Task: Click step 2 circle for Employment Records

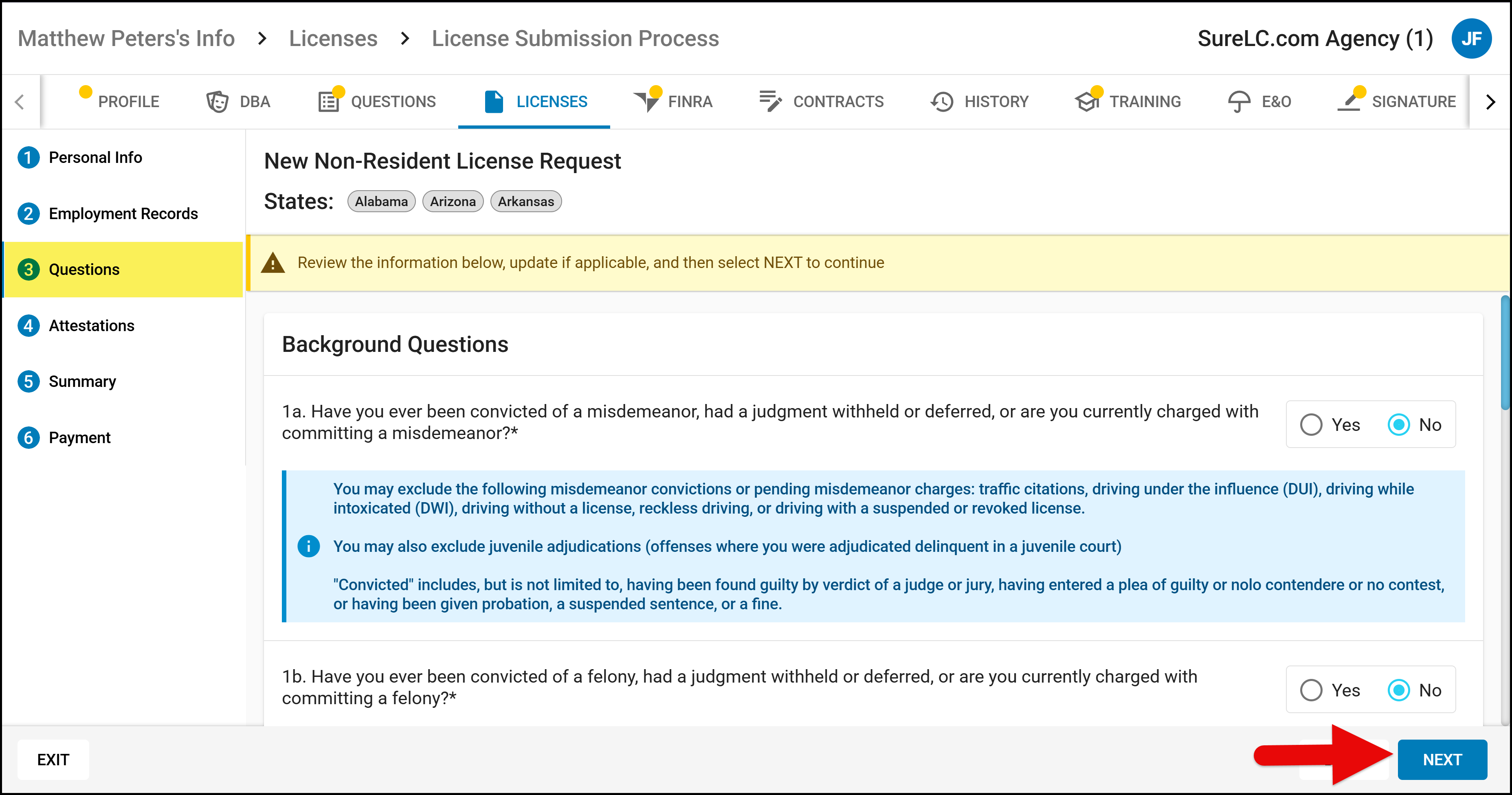Action: tap(29, 213)
